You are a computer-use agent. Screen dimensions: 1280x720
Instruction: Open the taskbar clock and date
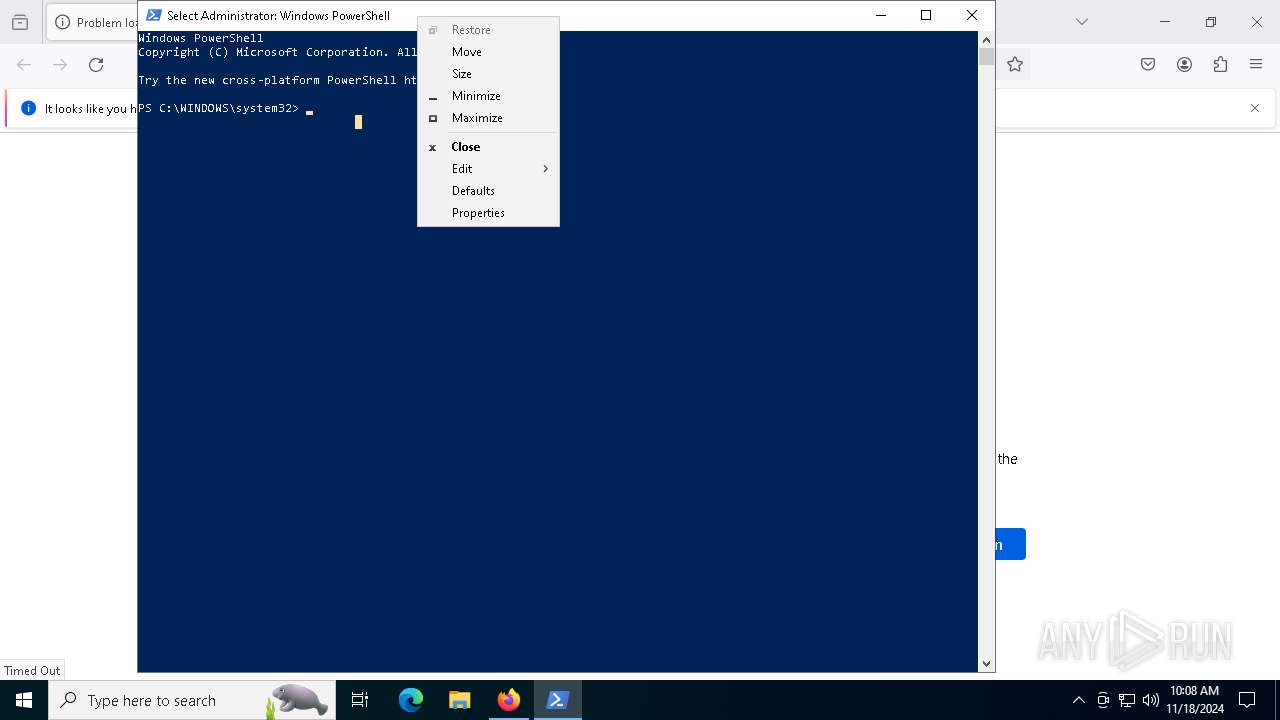[x=1195, y=700]
